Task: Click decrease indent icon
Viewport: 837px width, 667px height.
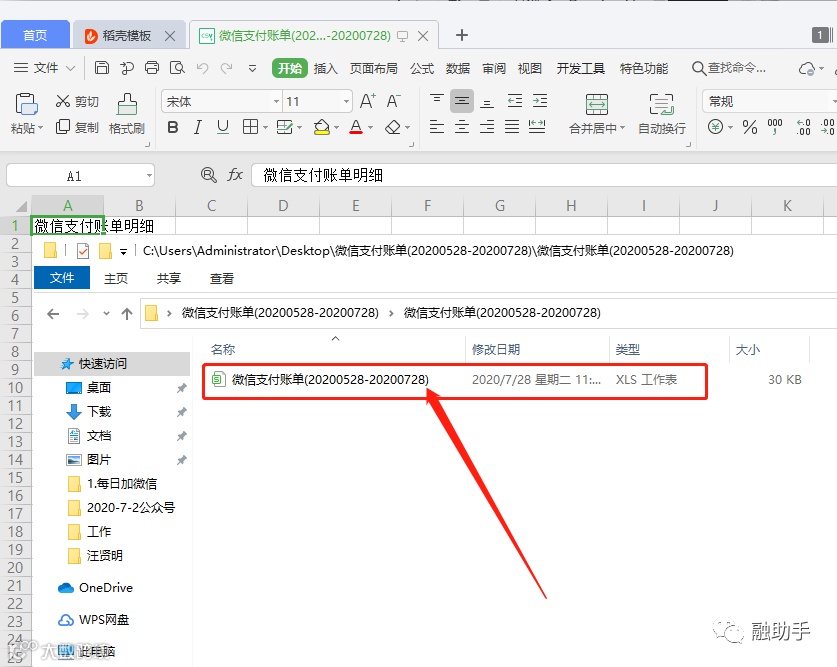Action: tap(515, 101)
